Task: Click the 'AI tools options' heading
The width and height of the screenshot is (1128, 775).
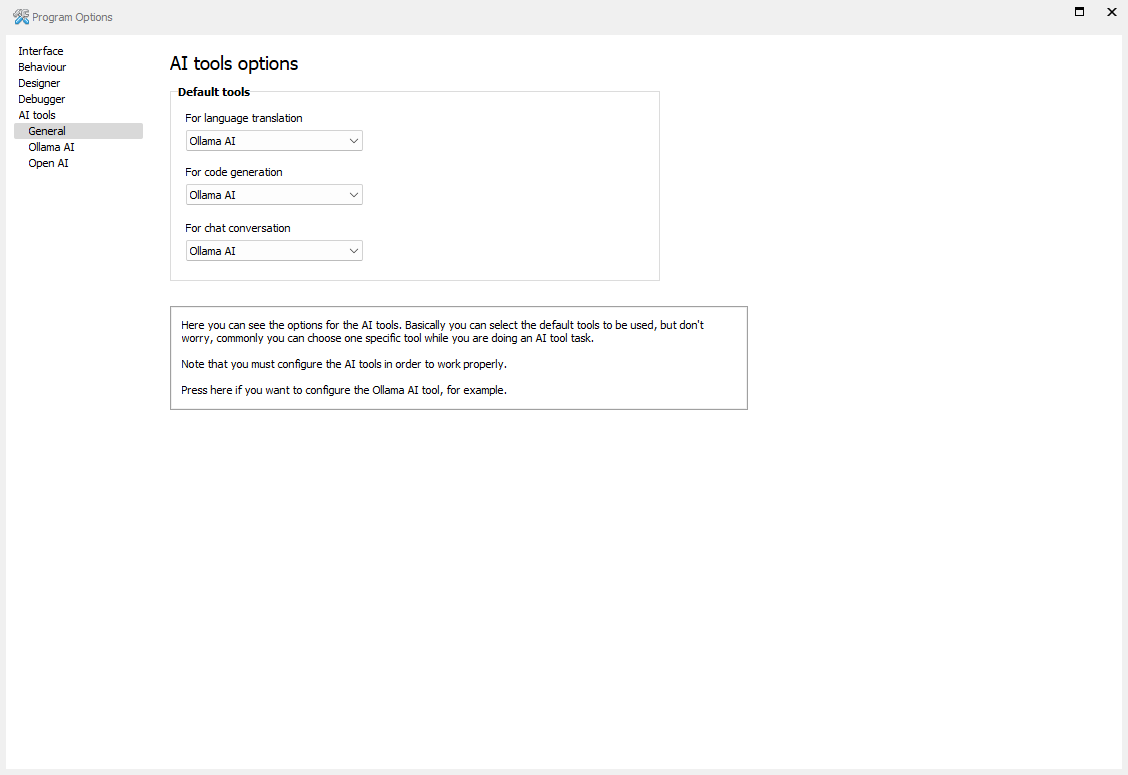Action: click(234, 64)
